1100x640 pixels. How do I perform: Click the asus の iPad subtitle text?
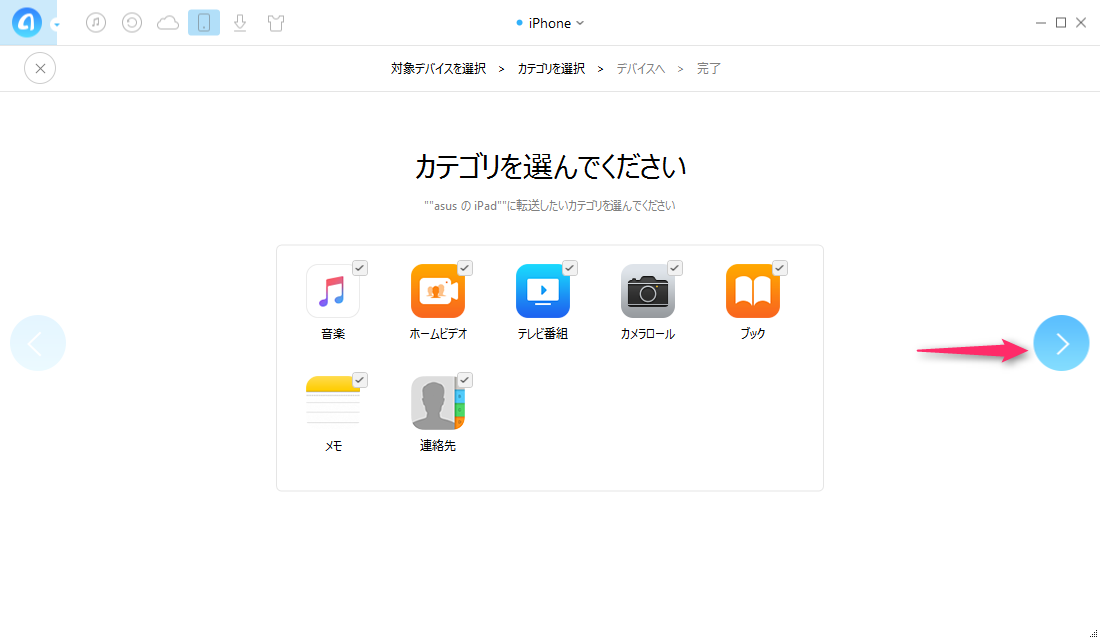pyautogui.click(x=550, y=206)
